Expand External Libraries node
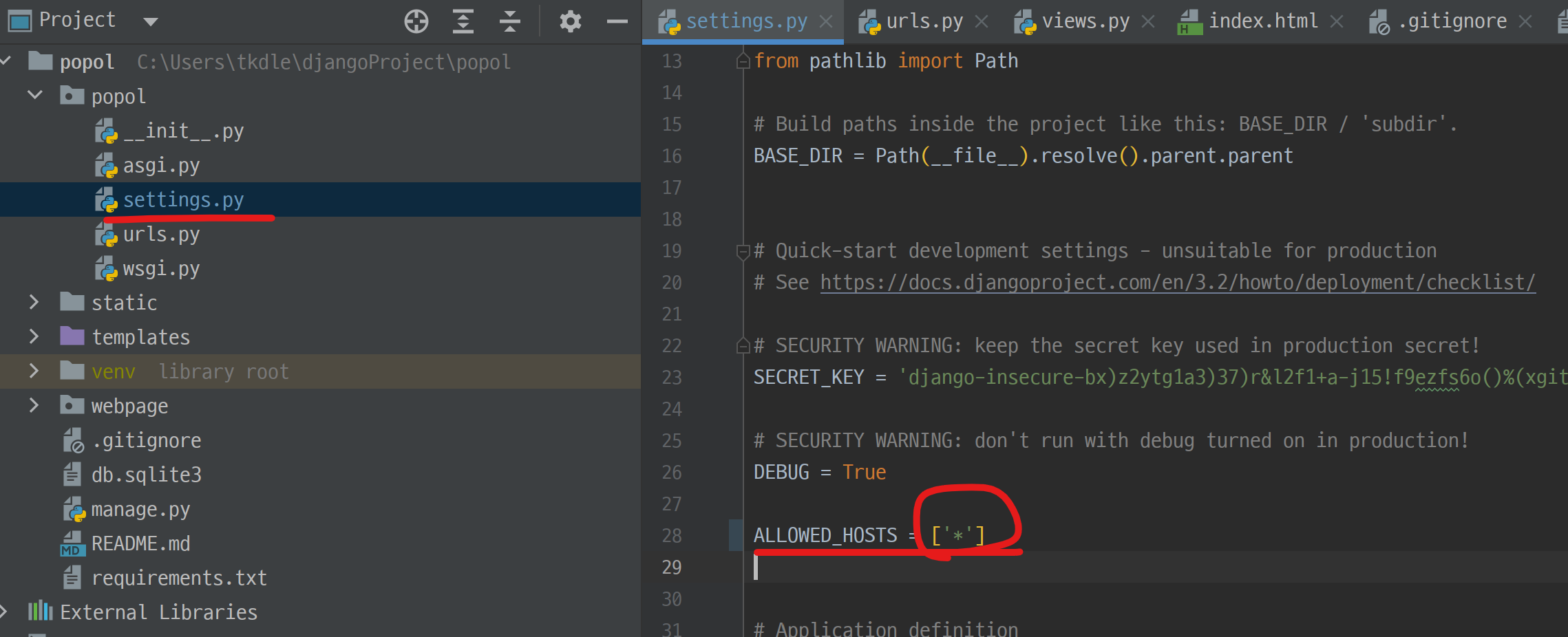This screenshot has width=1568, height=637. pos(4,612)
